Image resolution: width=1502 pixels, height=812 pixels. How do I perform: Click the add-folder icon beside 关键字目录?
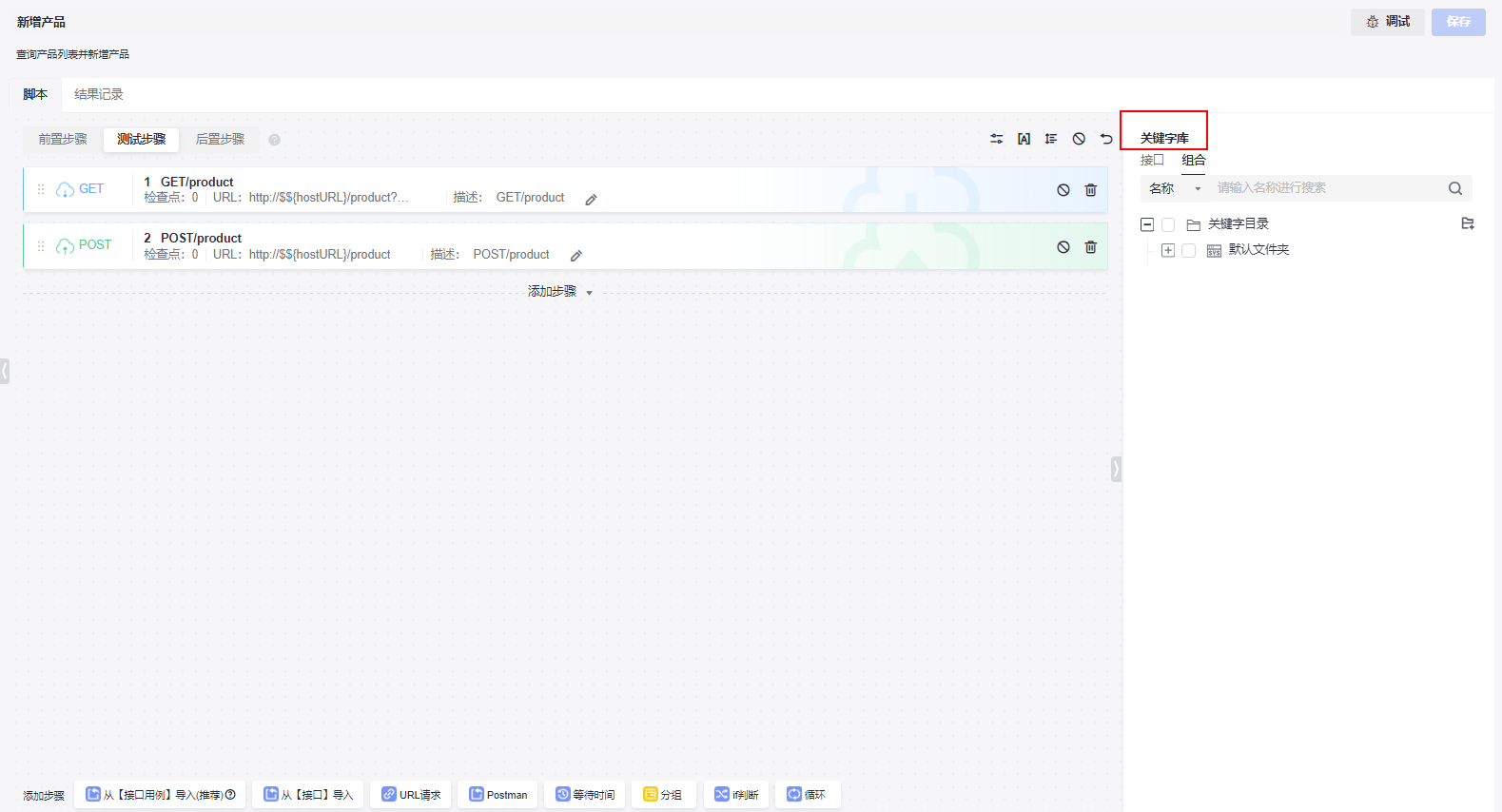tap(1468, 223)
